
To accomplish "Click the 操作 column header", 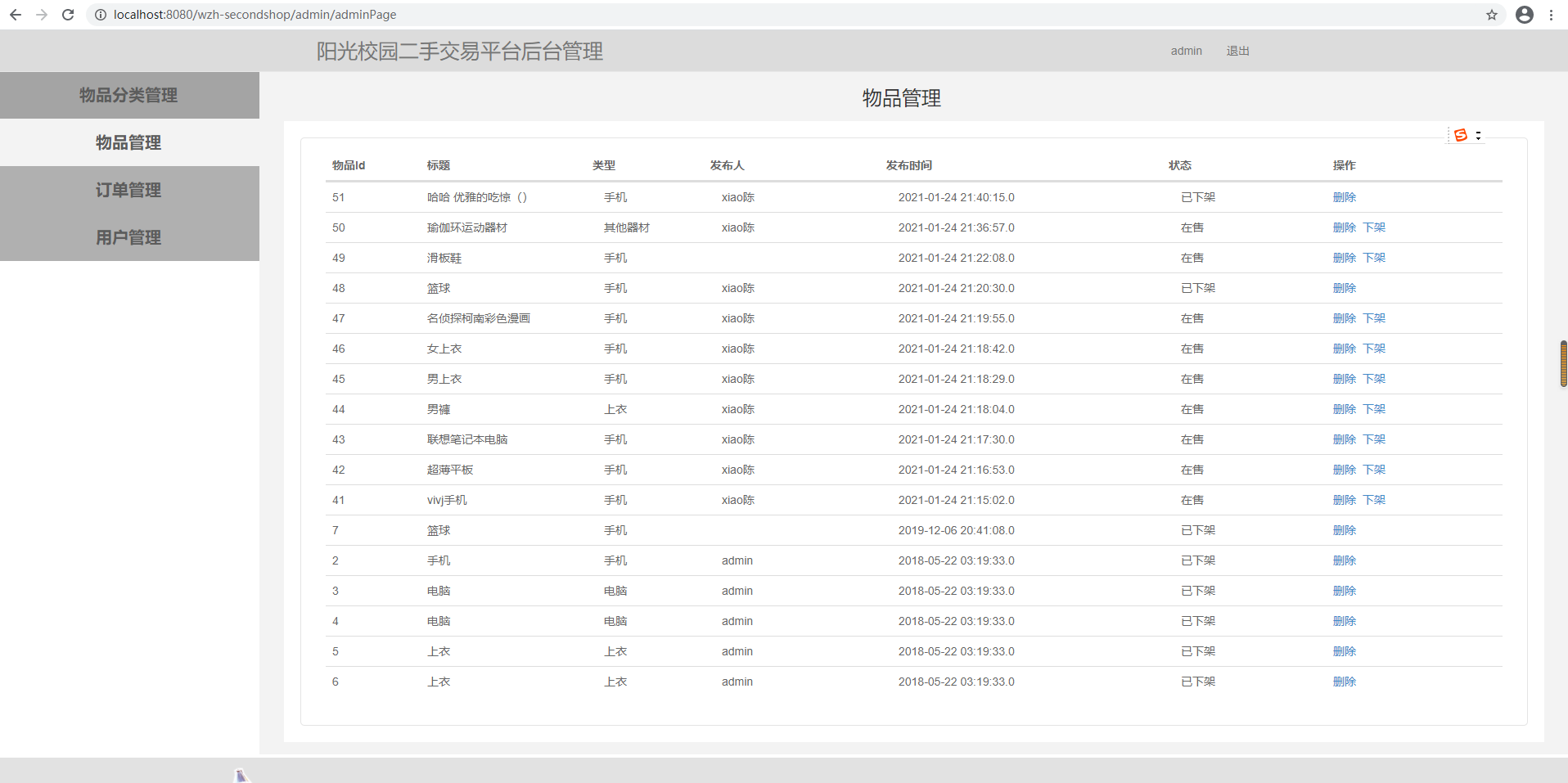I will [x=1345, y=165].
